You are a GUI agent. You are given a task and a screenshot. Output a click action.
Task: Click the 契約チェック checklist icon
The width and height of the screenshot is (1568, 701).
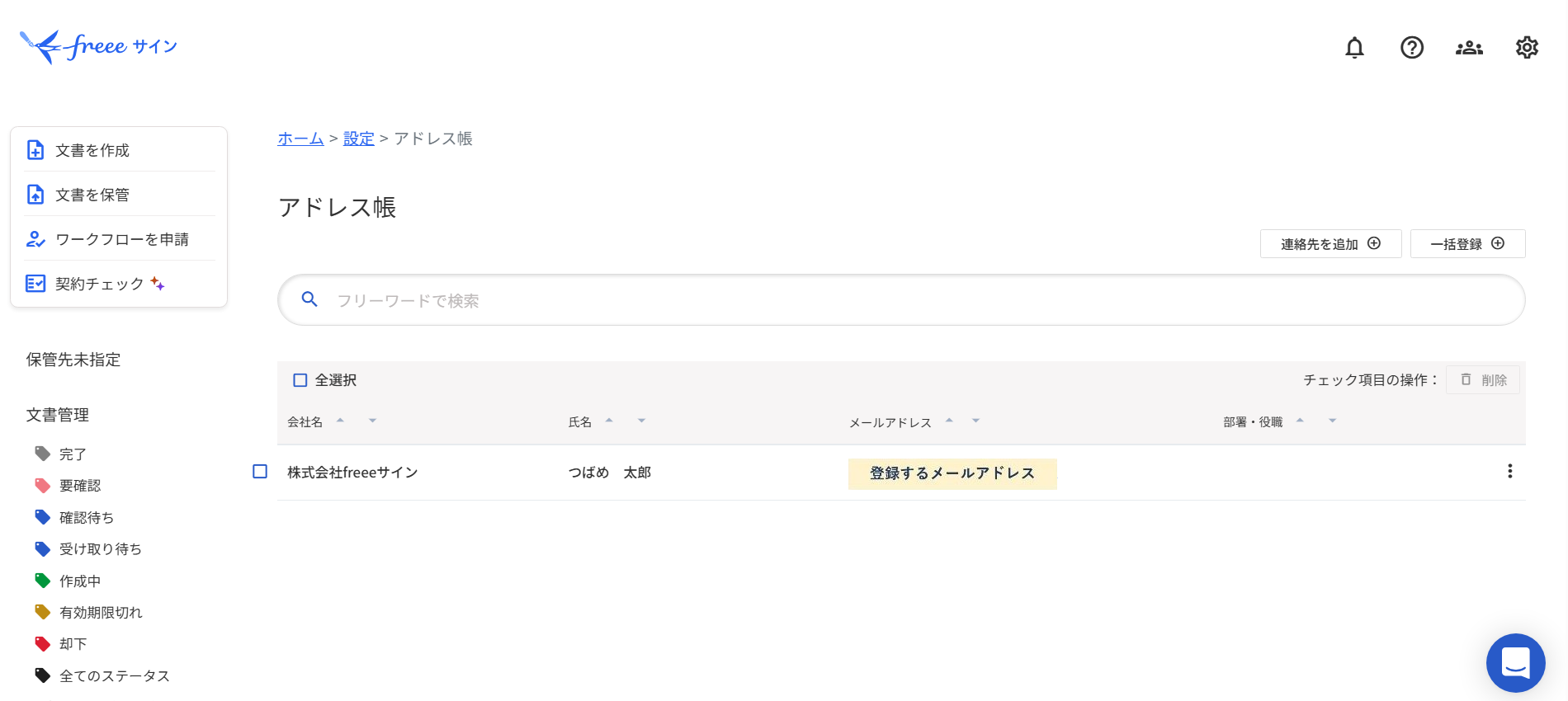[35, 284]
